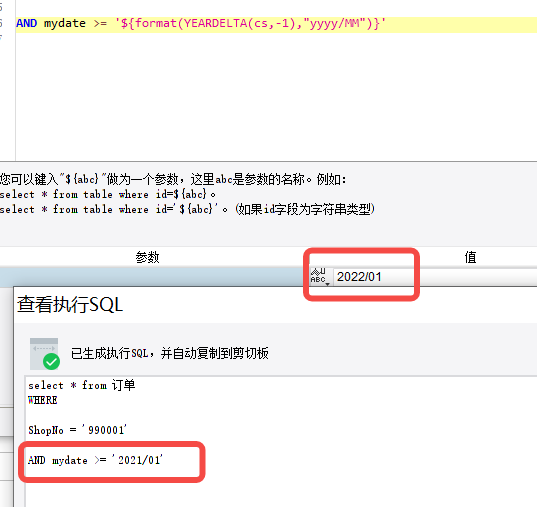Viewport: 537px width, 507px height.
Task: Click the 参数 column header
Action: tap(147, 257)
